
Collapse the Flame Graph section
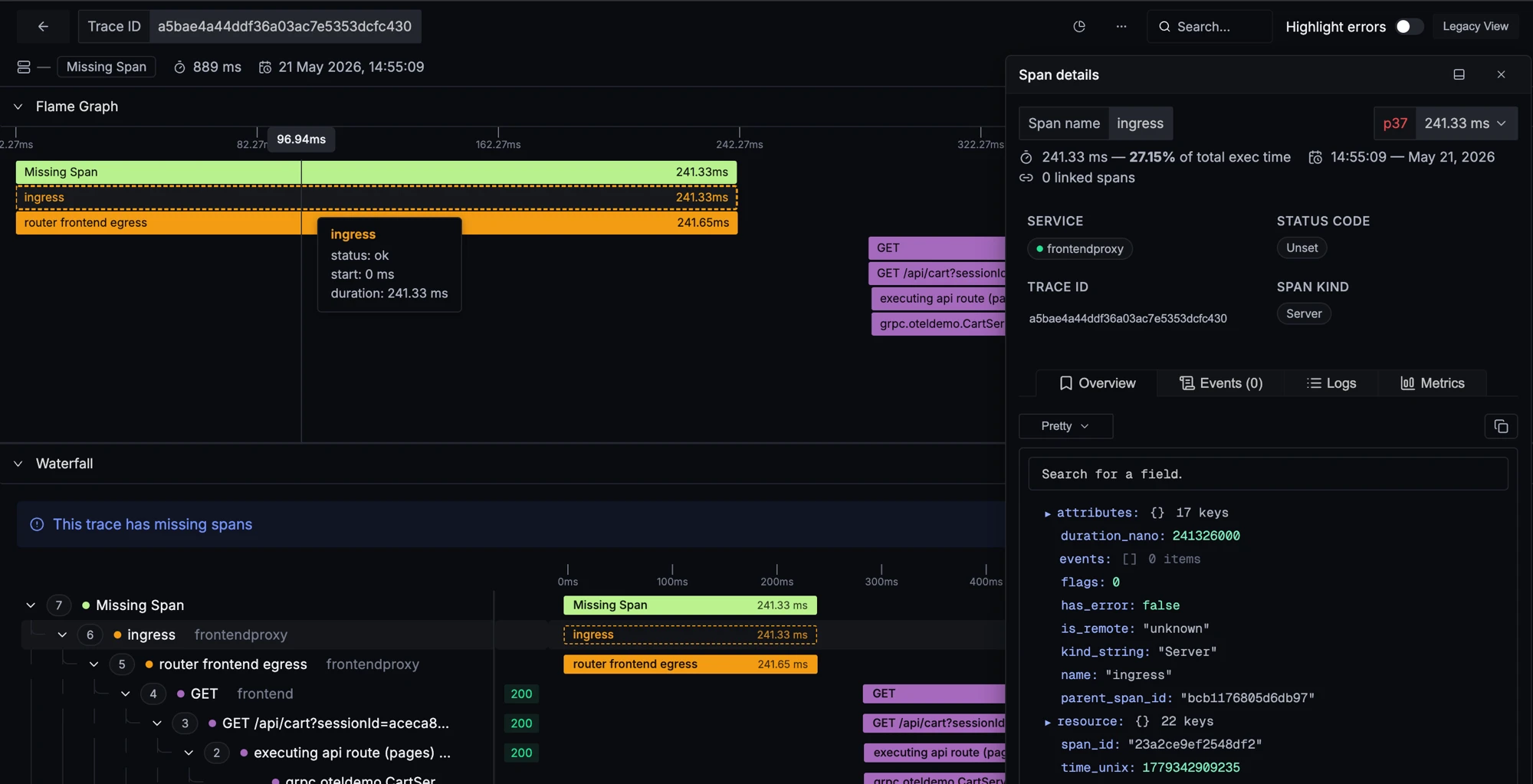tap(18, 107)
